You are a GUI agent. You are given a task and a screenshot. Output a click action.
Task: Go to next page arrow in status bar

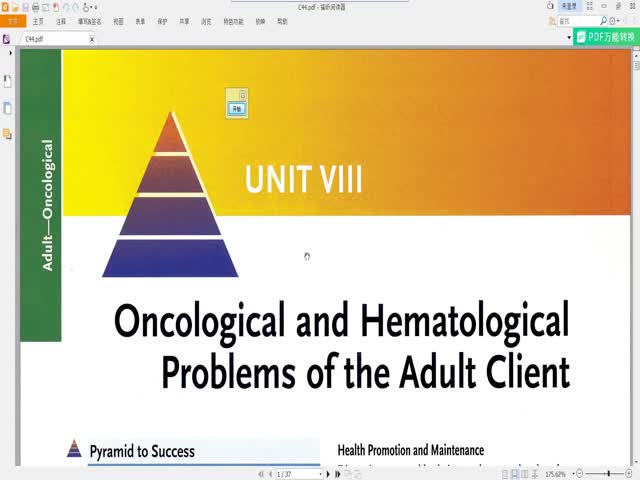(x=330, y=473)
